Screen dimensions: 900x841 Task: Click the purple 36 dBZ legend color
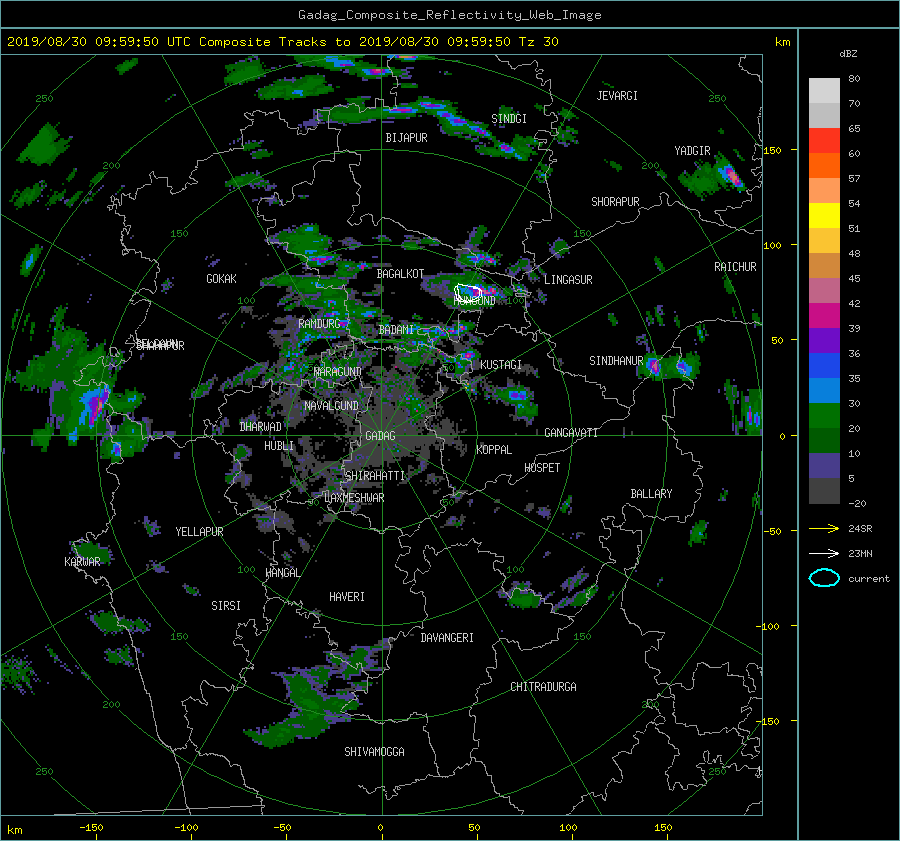824,340
